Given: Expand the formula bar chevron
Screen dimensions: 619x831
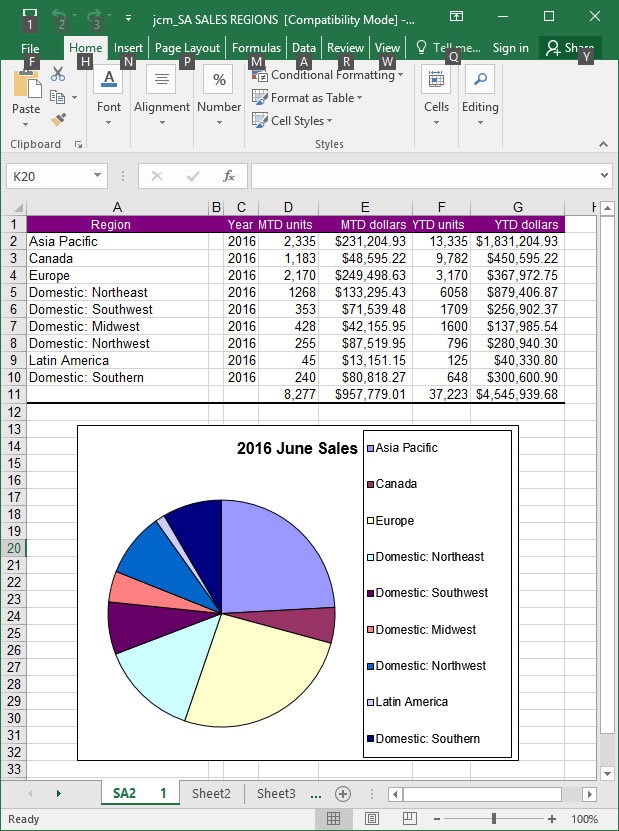Looking at the screenshot, I should [x=605, y=176].
